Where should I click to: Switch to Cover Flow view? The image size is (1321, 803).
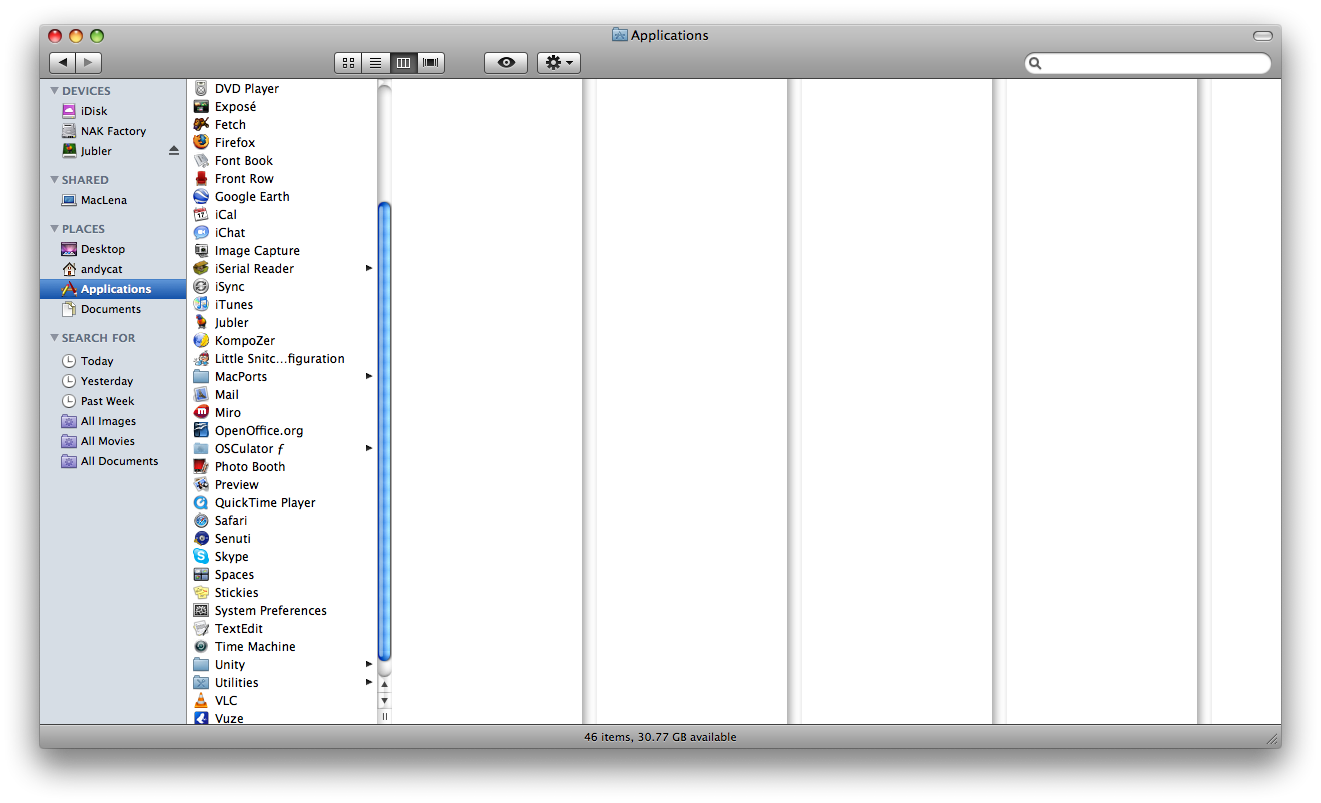pyautogui.click(x=430, y=62)
